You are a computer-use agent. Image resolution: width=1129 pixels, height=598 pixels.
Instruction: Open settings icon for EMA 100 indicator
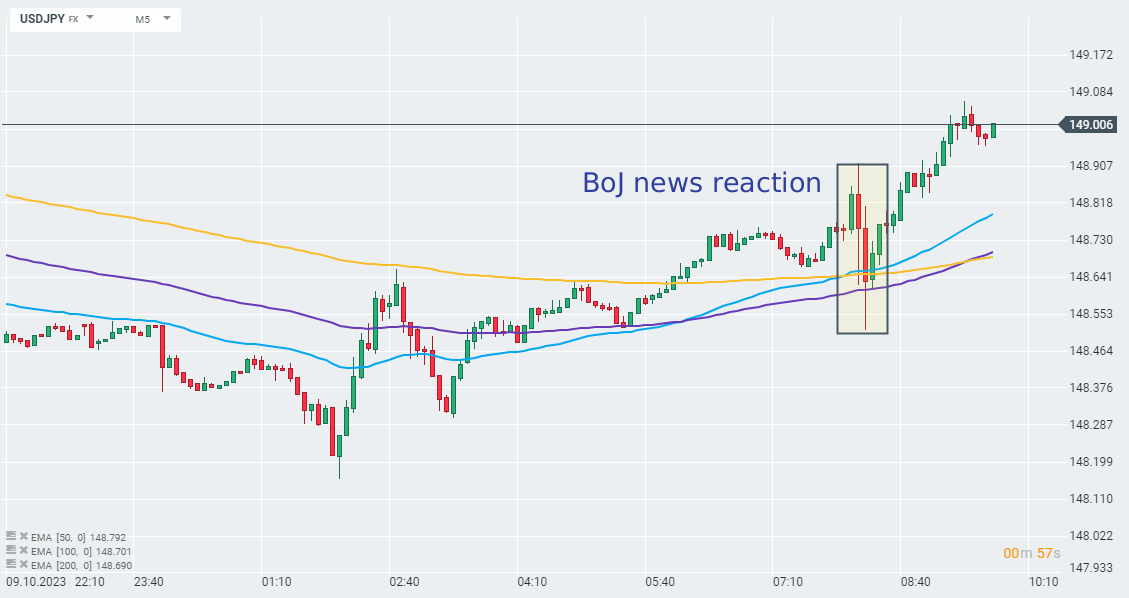pyautogui.click(x=10, y=551)
